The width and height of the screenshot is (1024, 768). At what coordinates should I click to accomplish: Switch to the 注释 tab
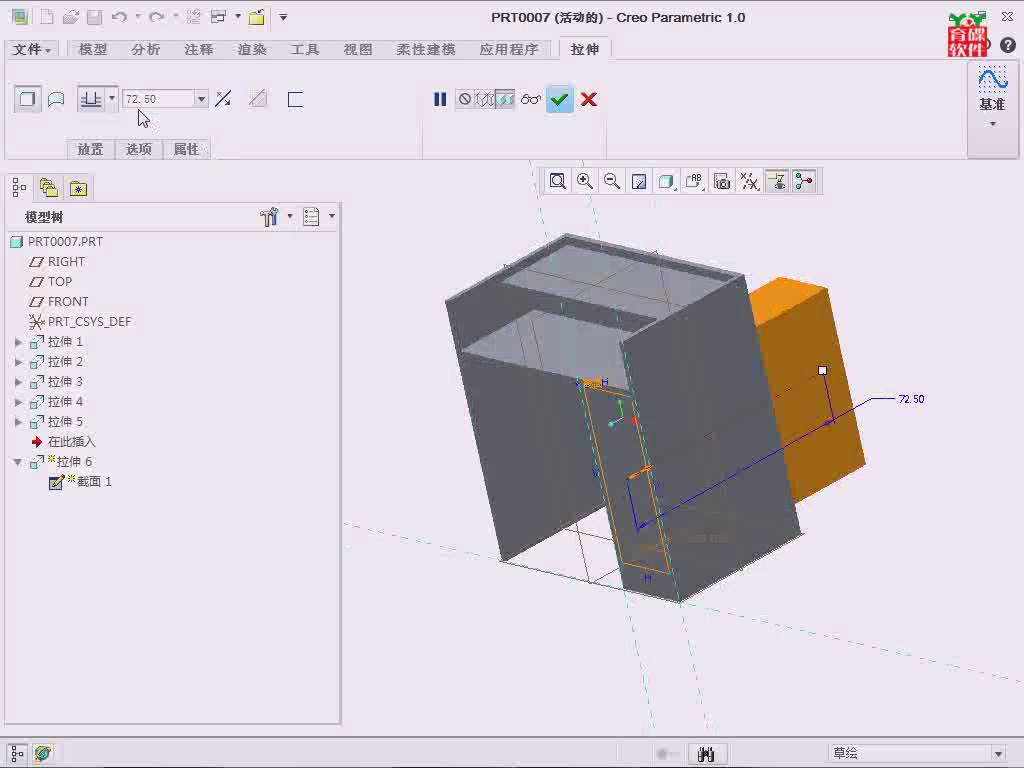[199, 49]
